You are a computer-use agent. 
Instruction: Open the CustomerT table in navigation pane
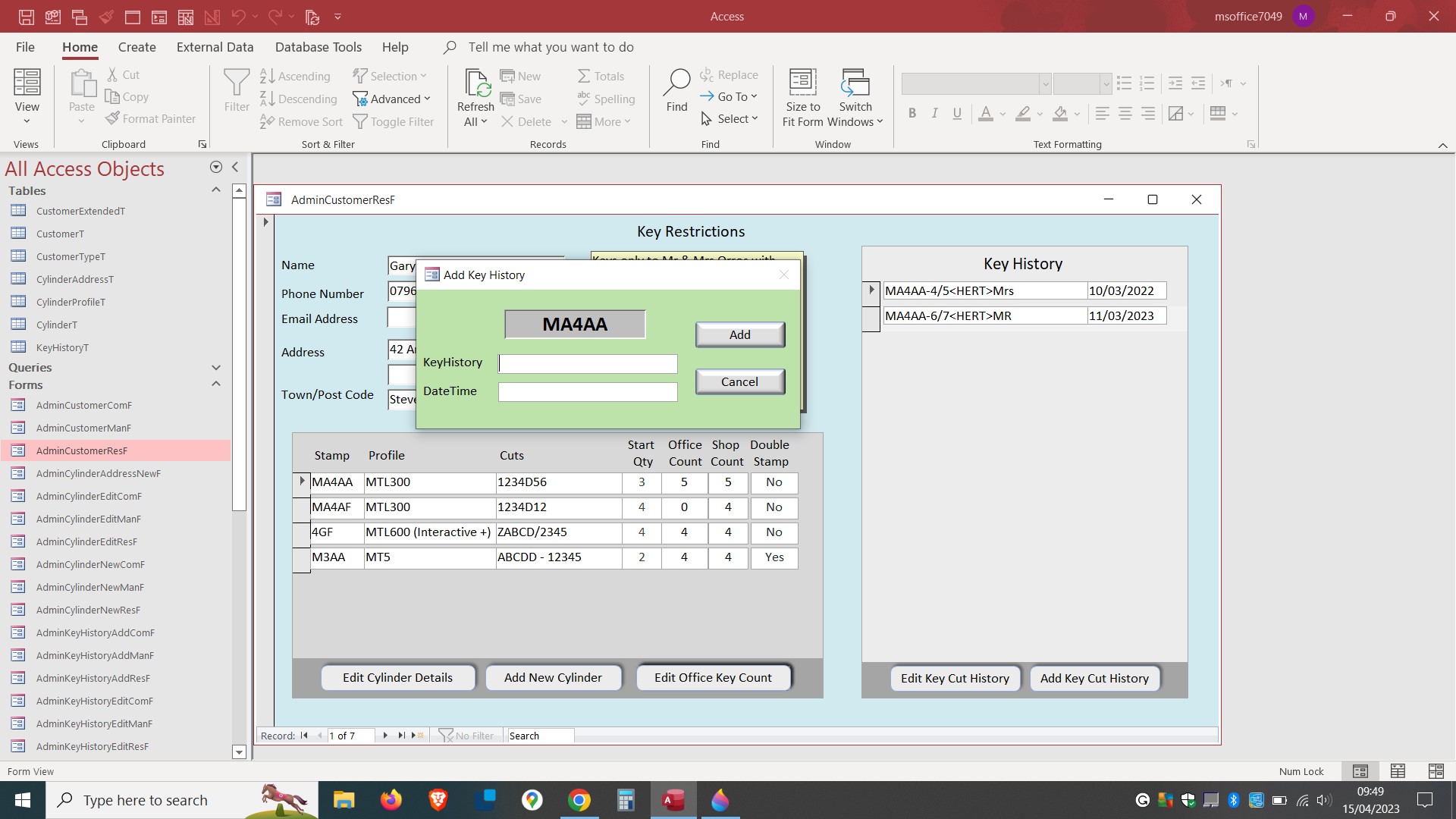pyautogui.click(x=60, y=234)
